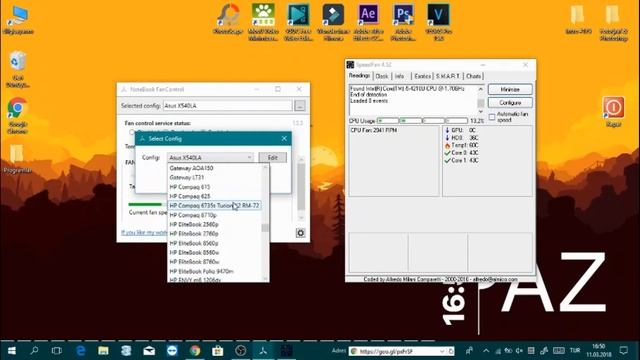Viewport: 640px width, 360px height.
Task: Select HP Compaq 625 from config list
Action: 215,196
